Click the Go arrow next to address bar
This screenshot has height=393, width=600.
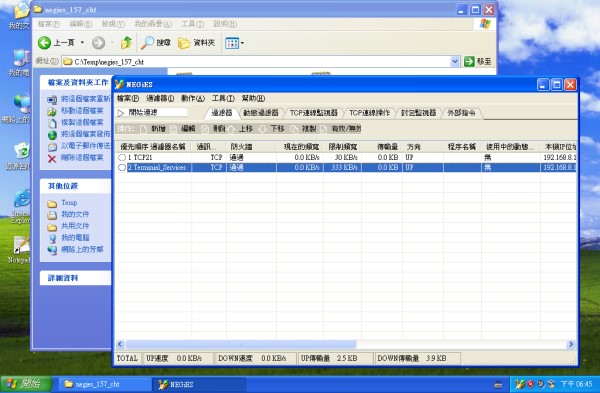[469, 61]
